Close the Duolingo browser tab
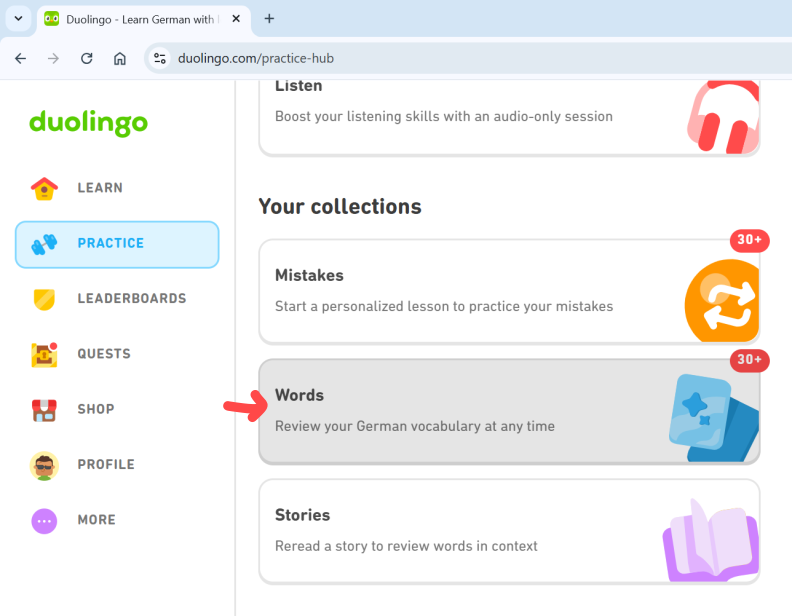Screen dimensions: 792x616 click(x=236, y=19)
